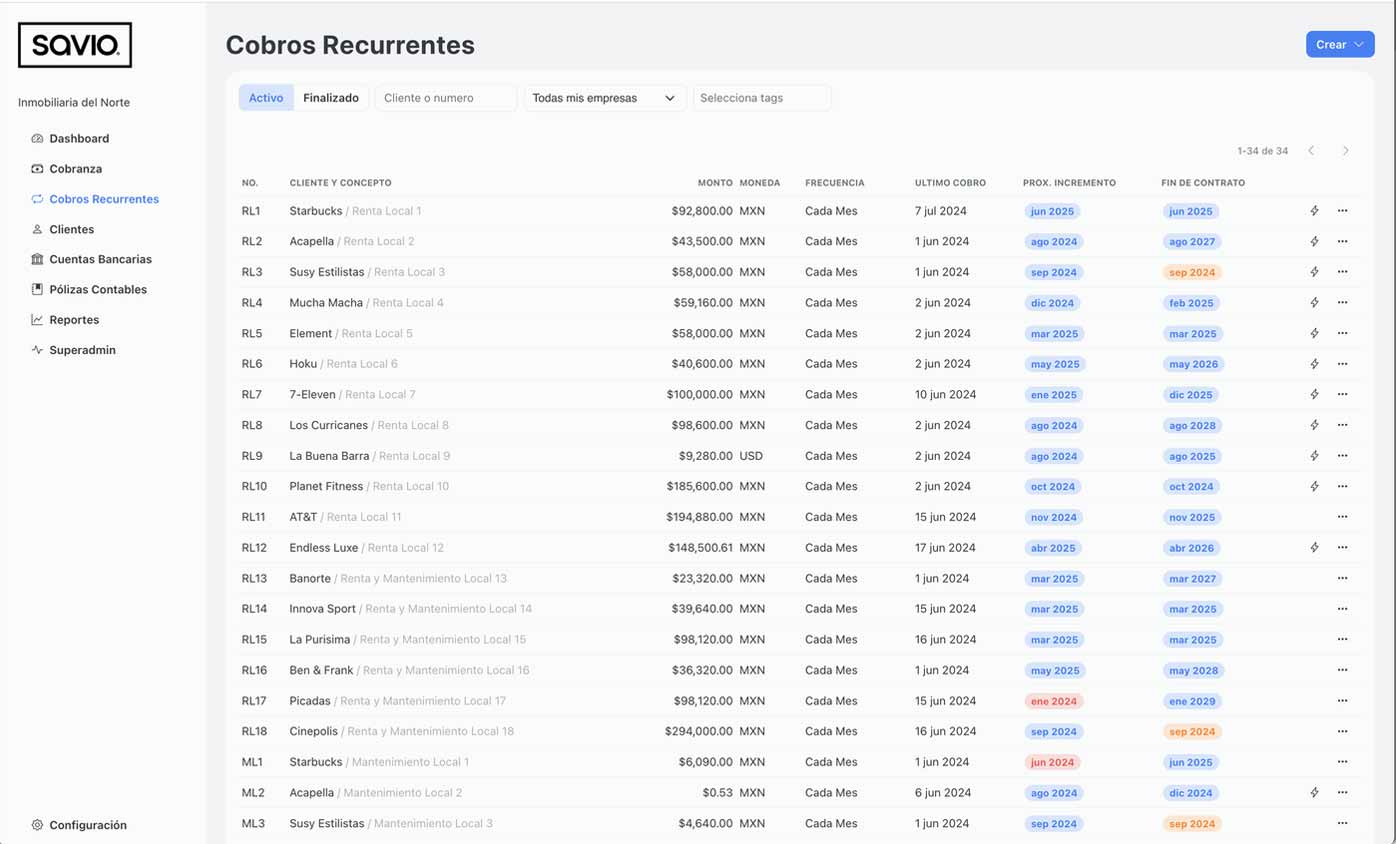Open the three-dot menu for Banorte RL13

[1342, 578]
